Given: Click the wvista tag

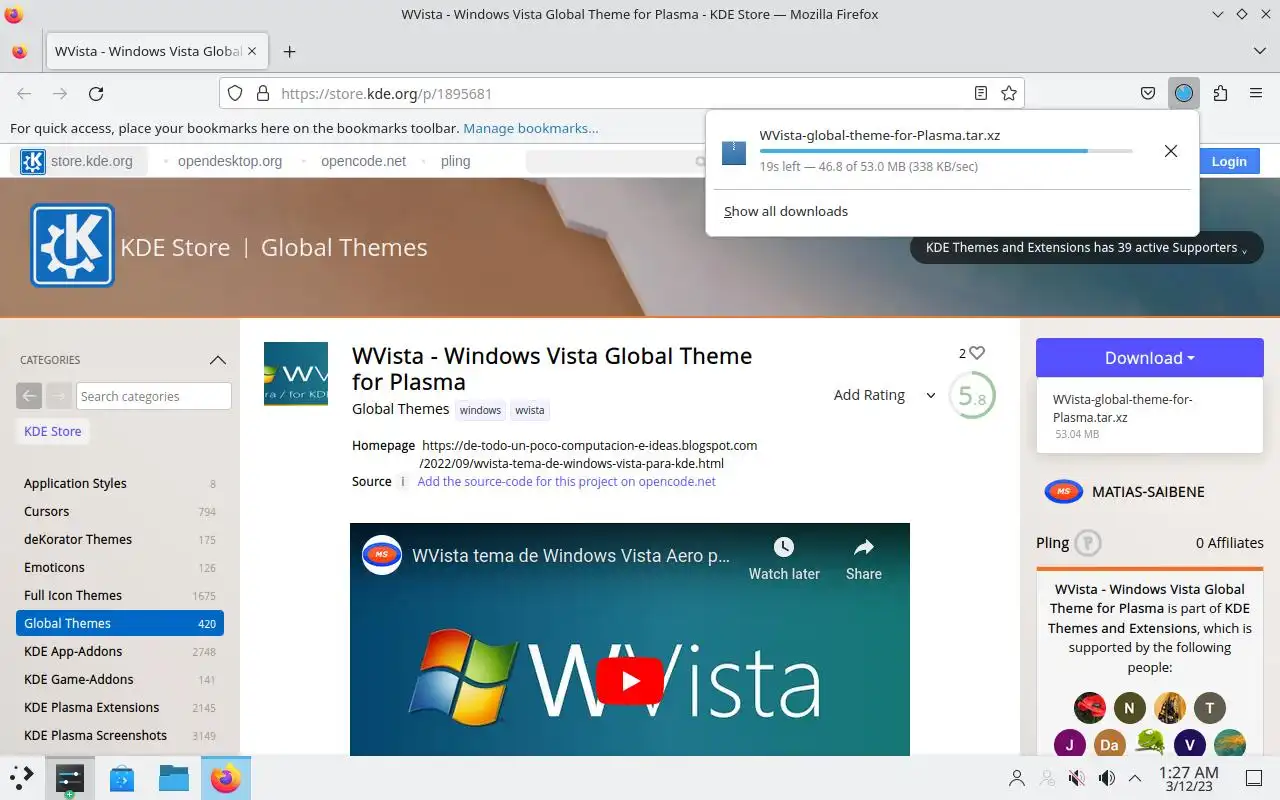Looking at the screenshot, I should point(530,410).
